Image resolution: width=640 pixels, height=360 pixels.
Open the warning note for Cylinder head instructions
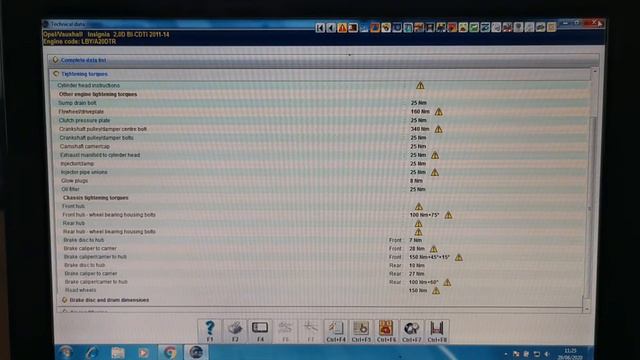(x=420, y=85)
